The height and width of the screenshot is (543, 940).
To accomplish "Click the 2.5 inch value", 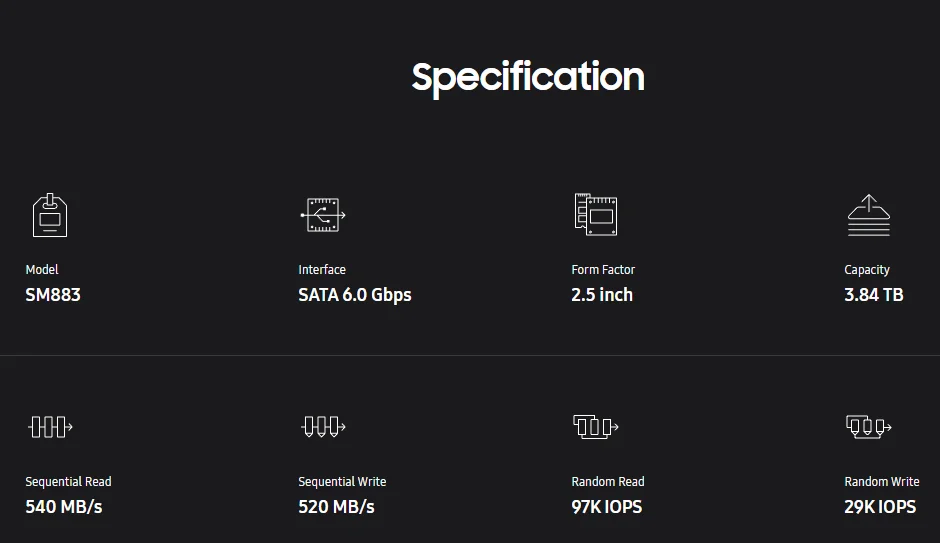I will 602,295.
